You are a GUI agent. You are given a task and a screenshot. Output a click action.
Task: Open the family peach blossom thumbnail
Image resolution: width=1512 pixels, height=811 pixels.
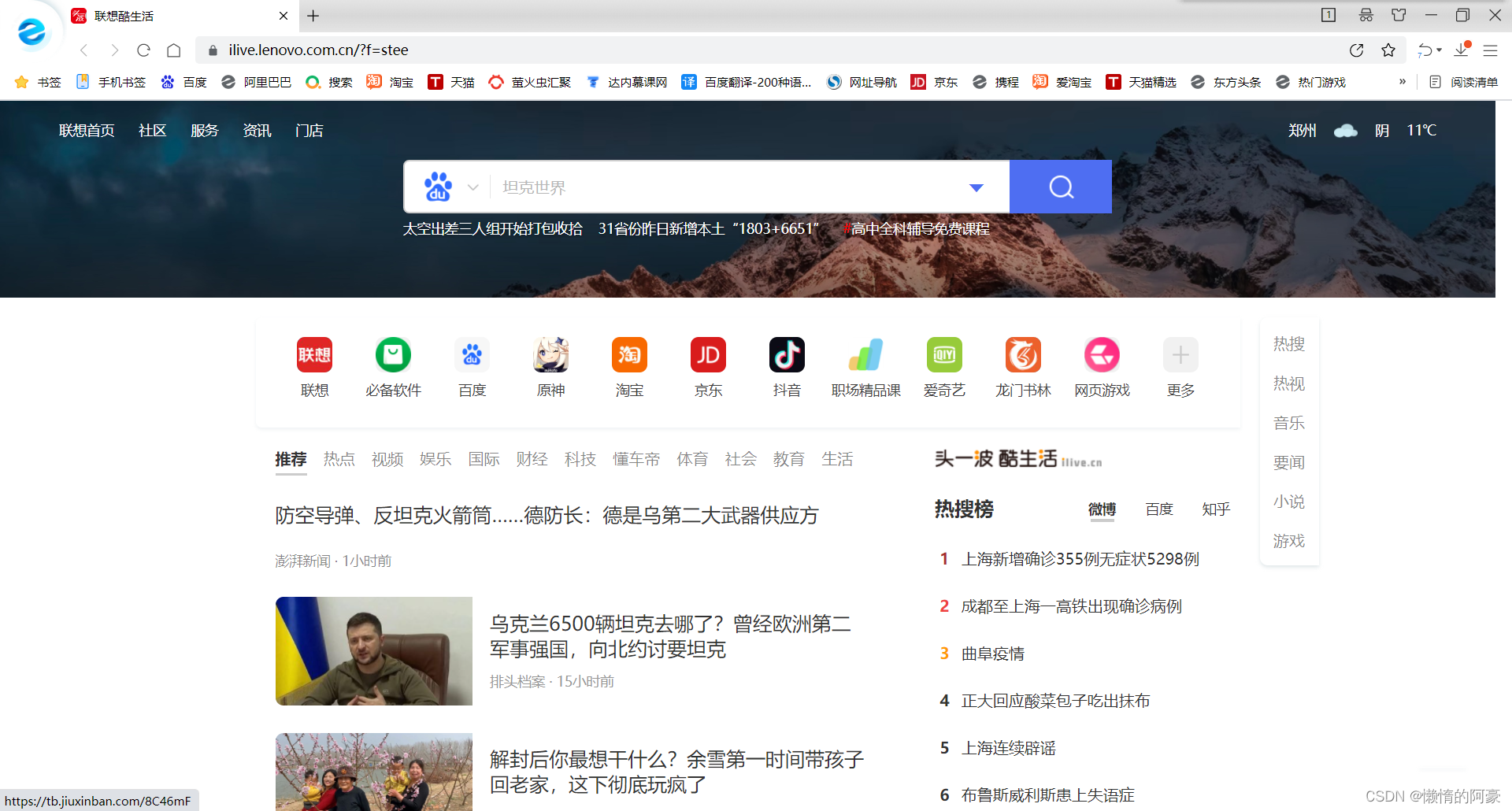[374, 772]
